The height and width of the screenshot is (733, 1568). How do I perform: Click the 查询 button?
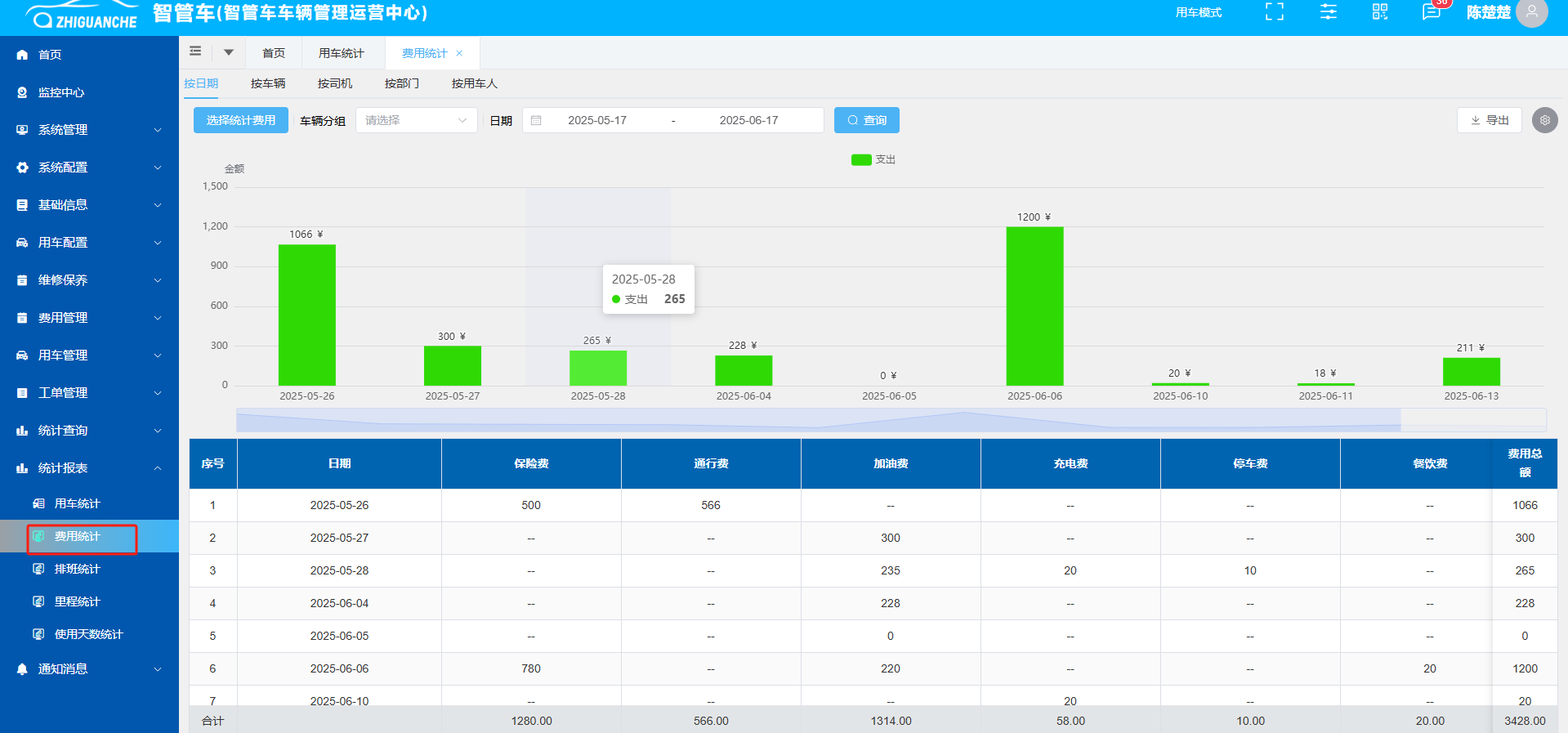pyautogui.click(x=866, y=120)
